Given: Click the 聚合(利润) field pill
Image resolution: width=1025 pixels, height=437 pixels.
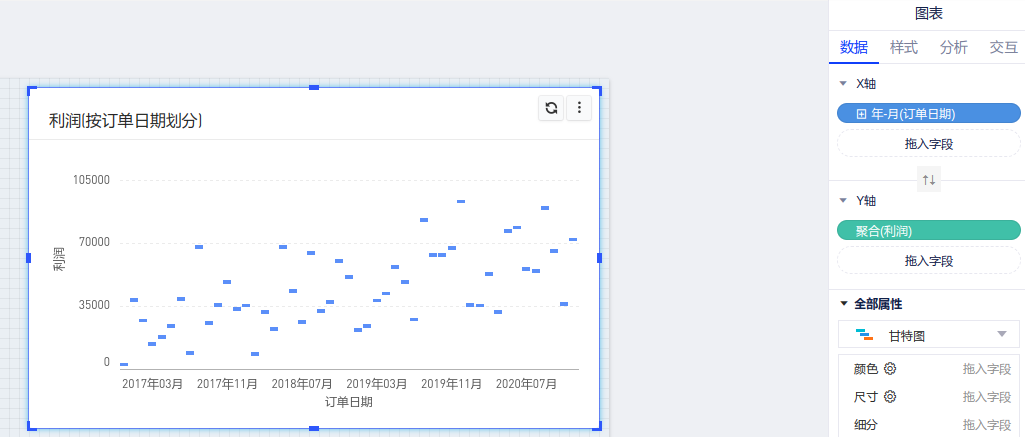Looking at the screenshot, I should coord(928,231).
